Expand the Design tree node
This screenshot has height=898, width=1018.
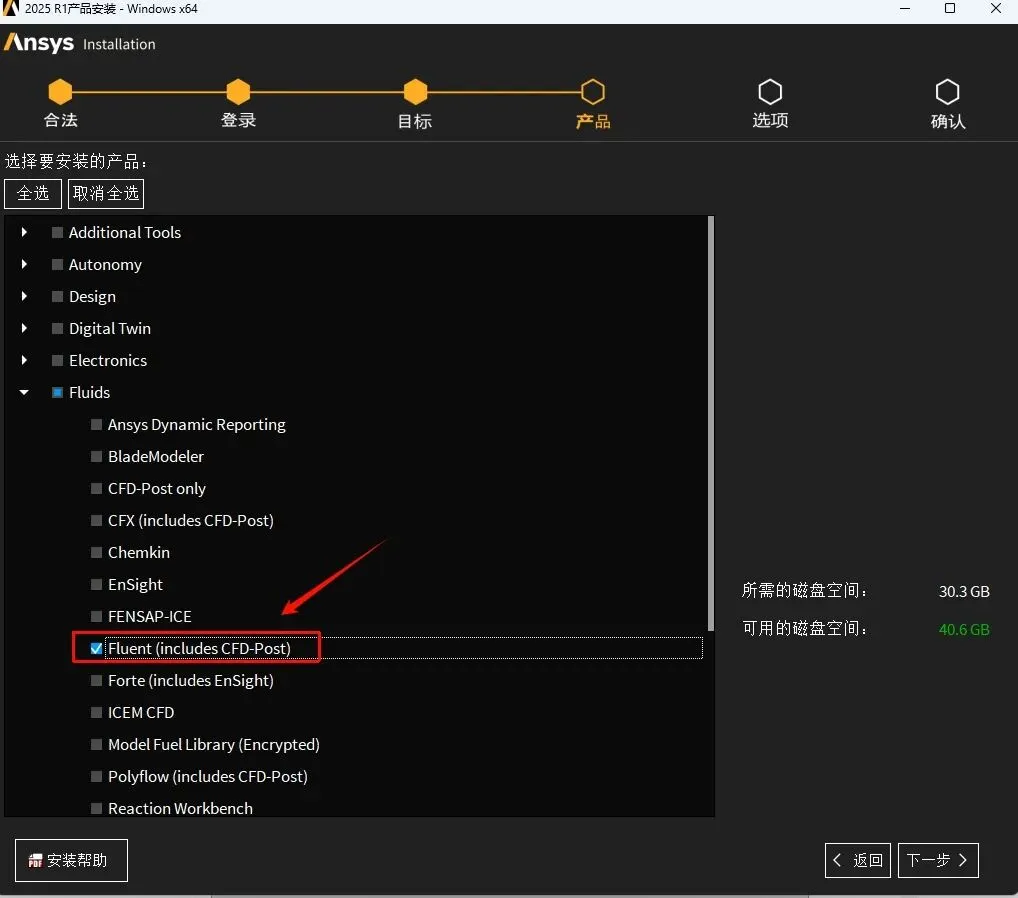[x=24, y=295]
